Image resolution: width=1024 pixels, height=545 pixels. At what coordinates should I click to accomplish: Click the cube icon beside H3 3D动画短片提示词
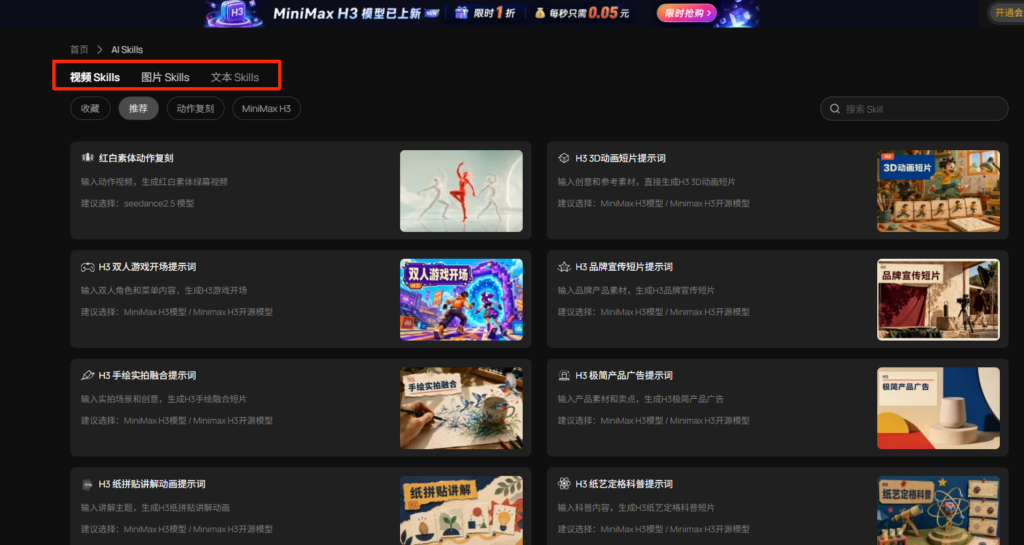pos(564,158)
